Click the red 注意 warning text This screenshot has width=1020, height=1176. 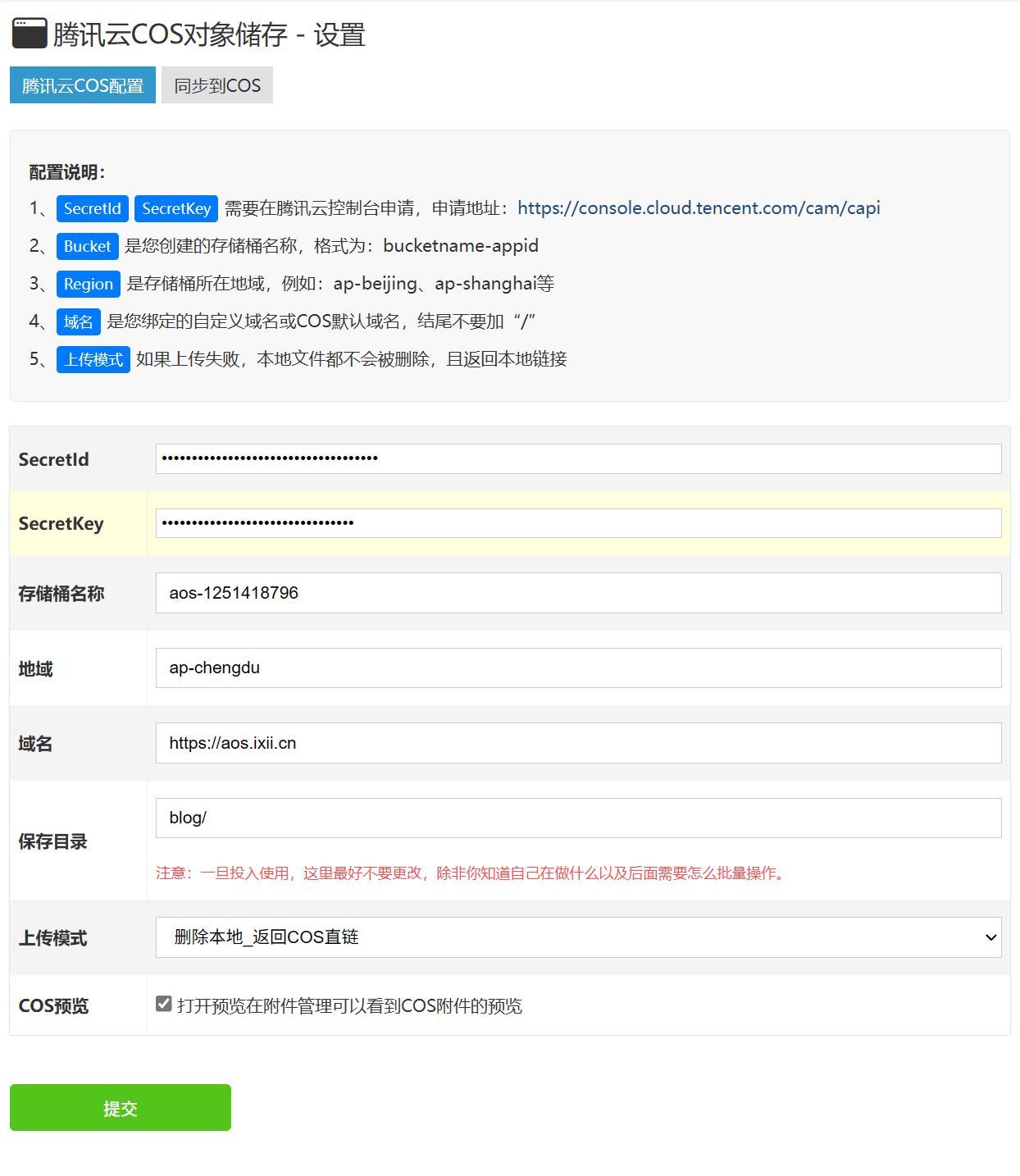click(x=472, y=873)
